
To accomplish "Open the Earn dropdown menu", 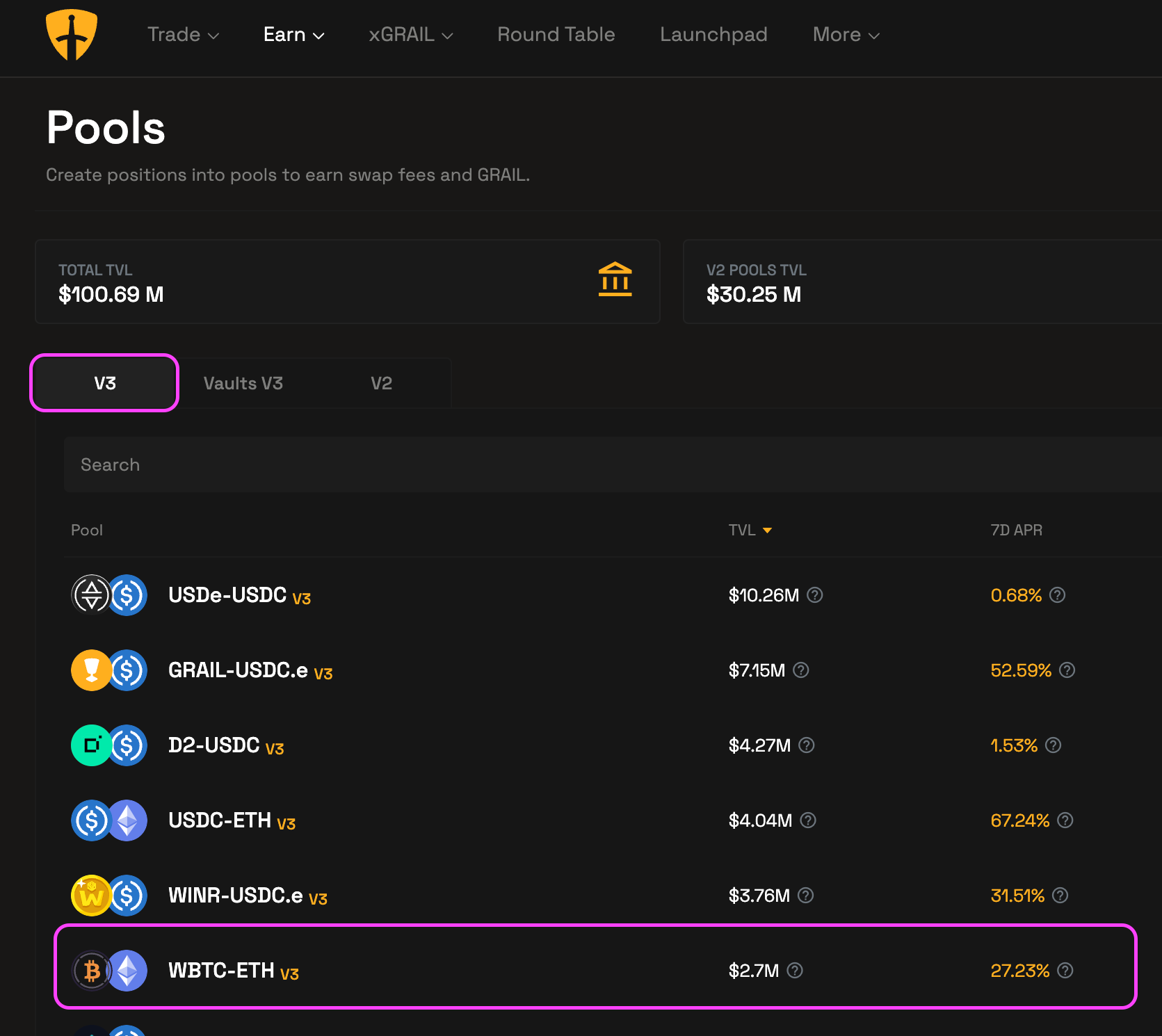I will click(294, 35).
